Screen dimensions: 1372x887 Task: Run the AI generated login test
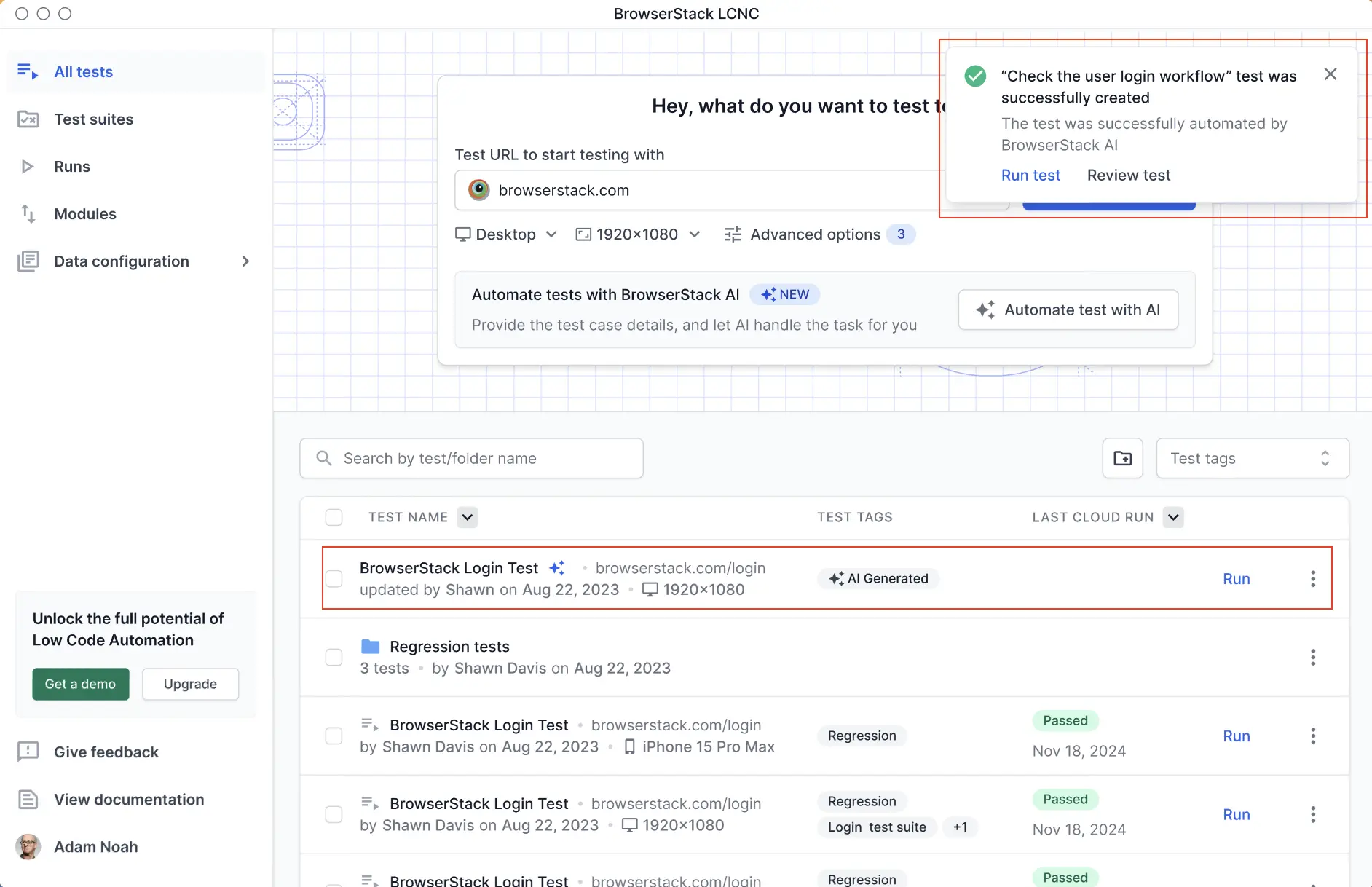(x=1236, y=579)
